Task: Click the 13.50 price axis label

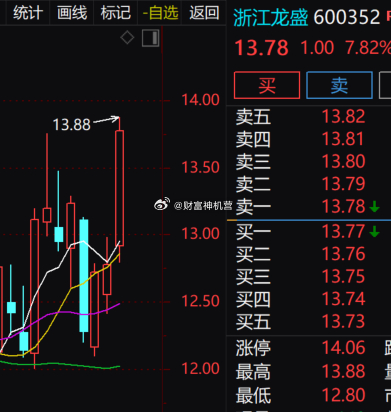Action: click(200, 167)
